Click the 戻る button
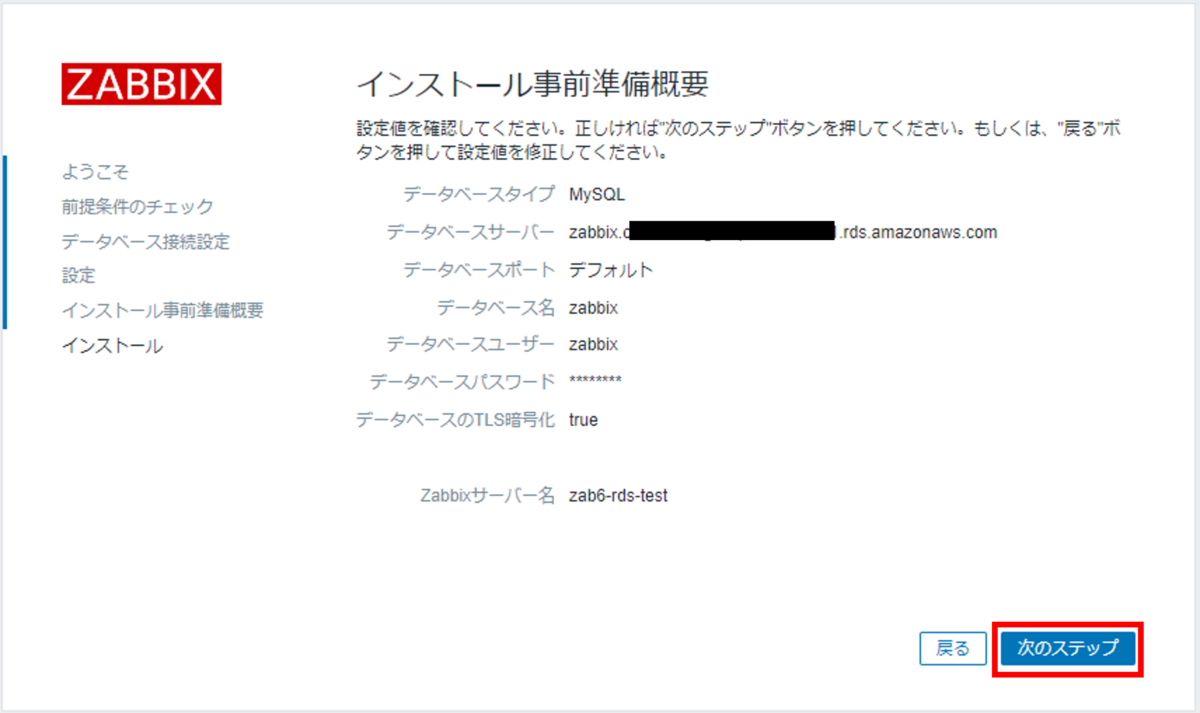The image size is (1200, 713). click(x=953, y=648)
